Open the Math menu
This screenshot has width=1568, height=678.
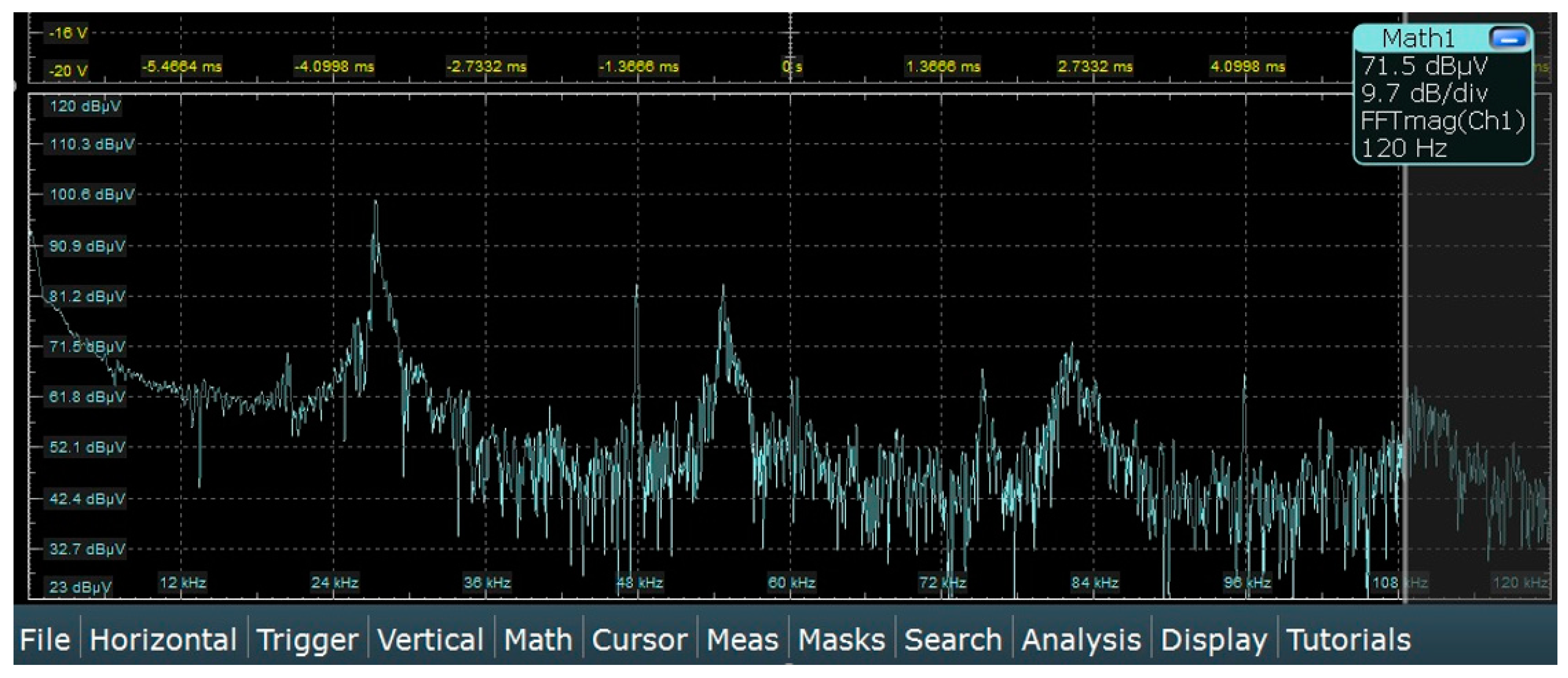538,640
